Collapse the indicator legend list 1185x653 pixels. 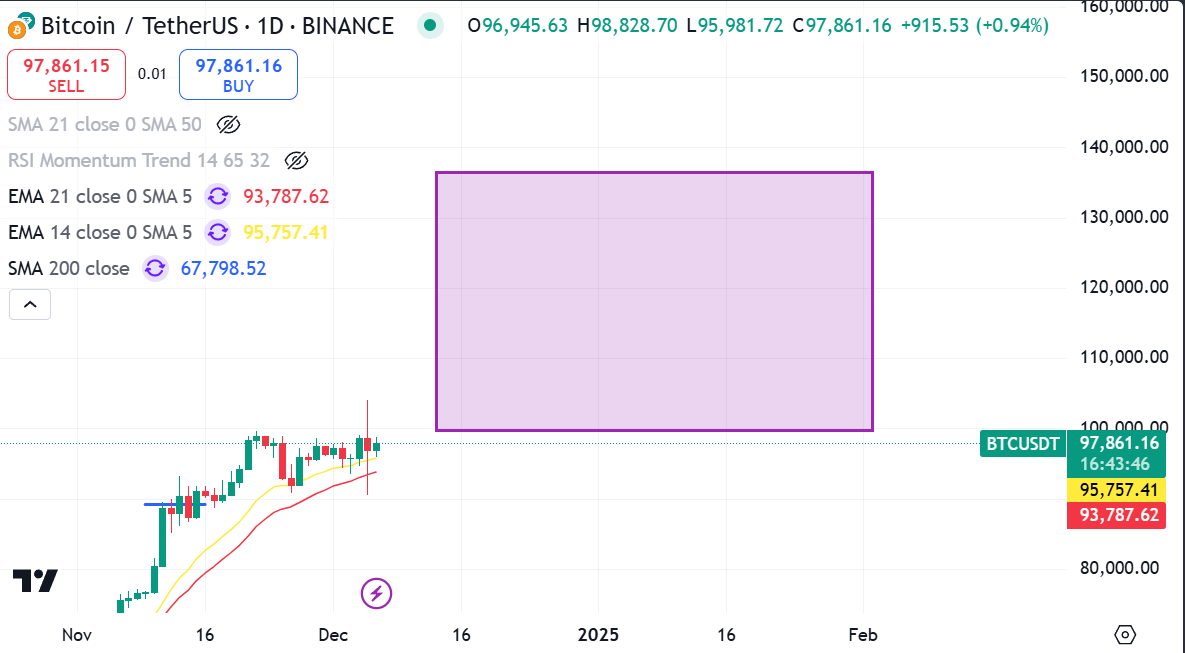(30, 305)
